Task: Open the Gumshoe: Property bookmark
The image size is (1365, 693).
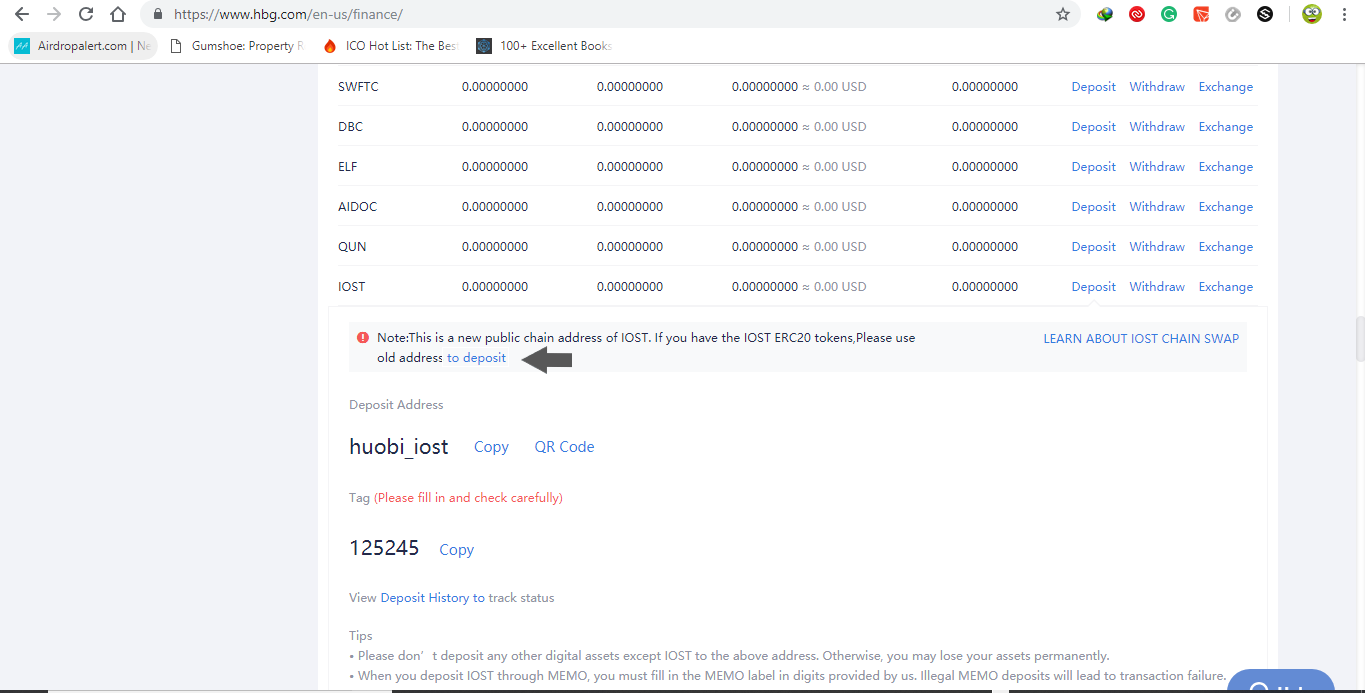Action: pos(238,46)
